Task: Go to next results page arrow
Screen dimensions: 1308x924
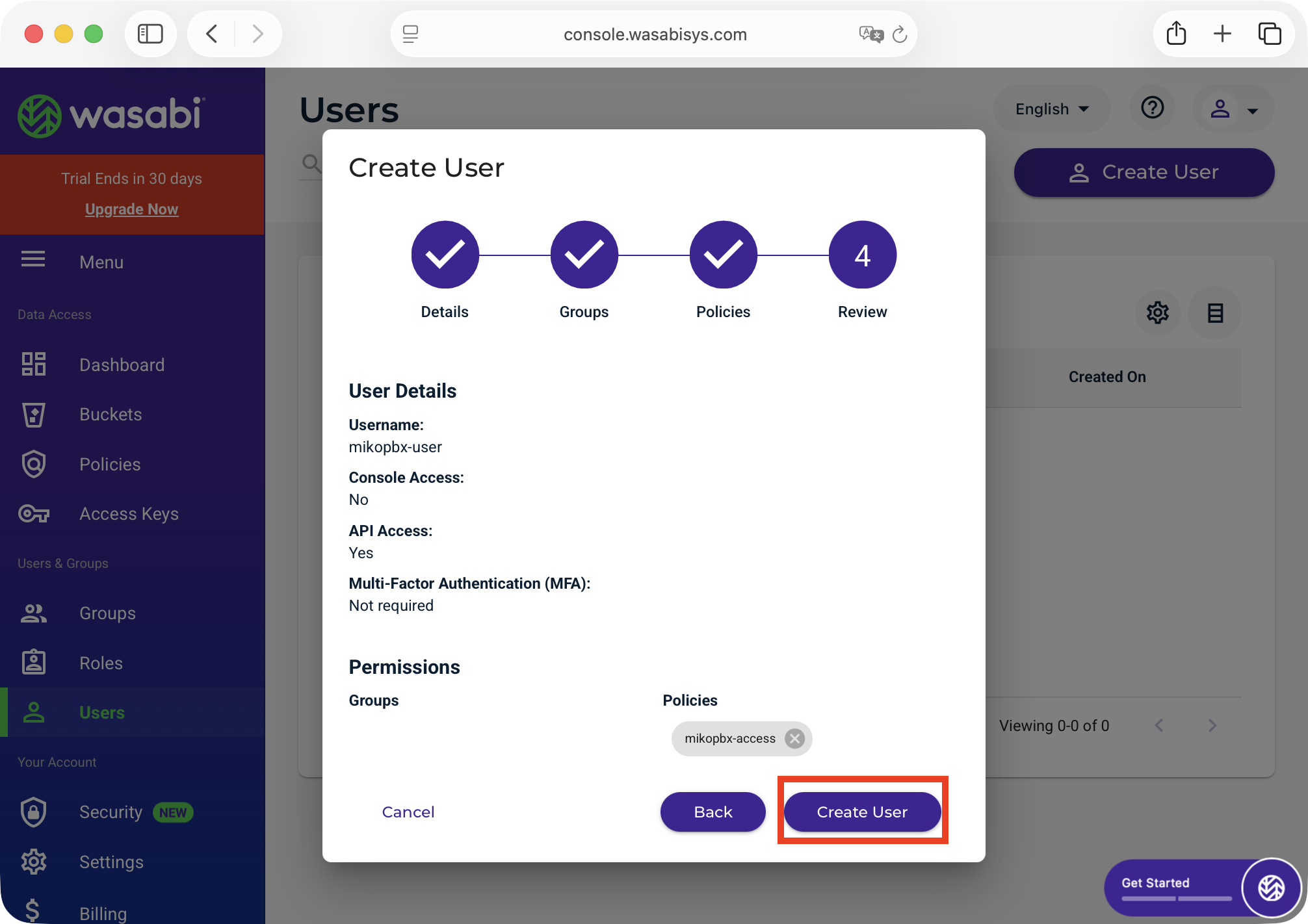Action: pos(1212,726)
